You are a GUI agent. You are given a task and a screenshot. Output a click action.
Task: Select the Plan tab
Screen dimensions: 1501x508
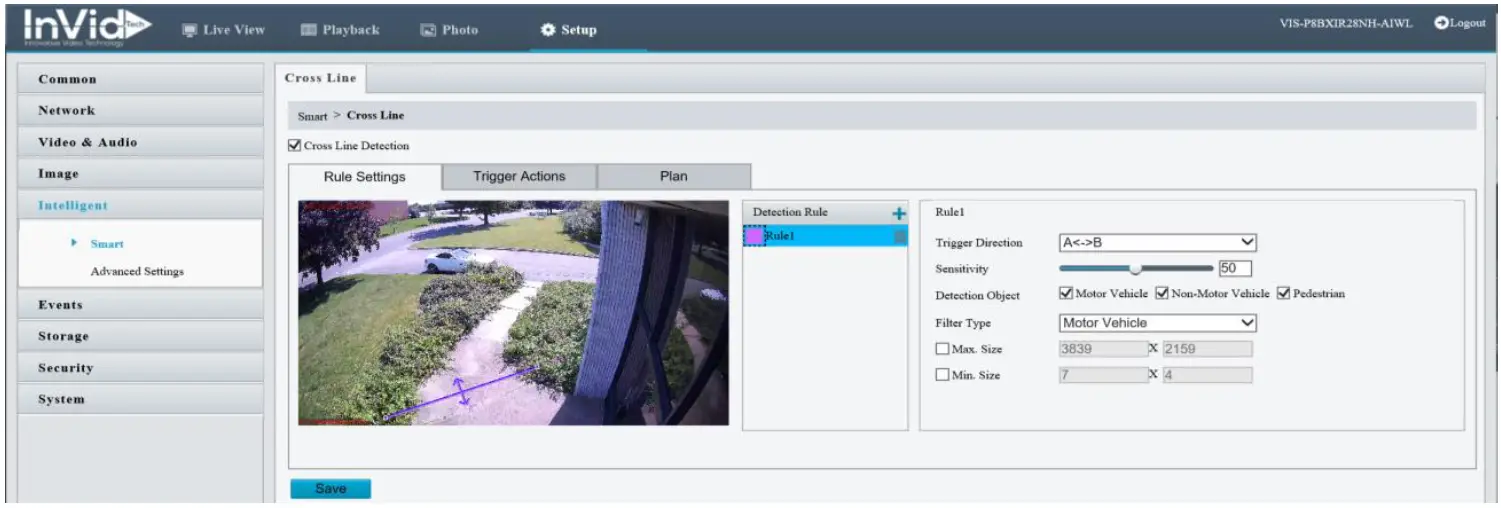pyautogui.click(x=674, y=176)
